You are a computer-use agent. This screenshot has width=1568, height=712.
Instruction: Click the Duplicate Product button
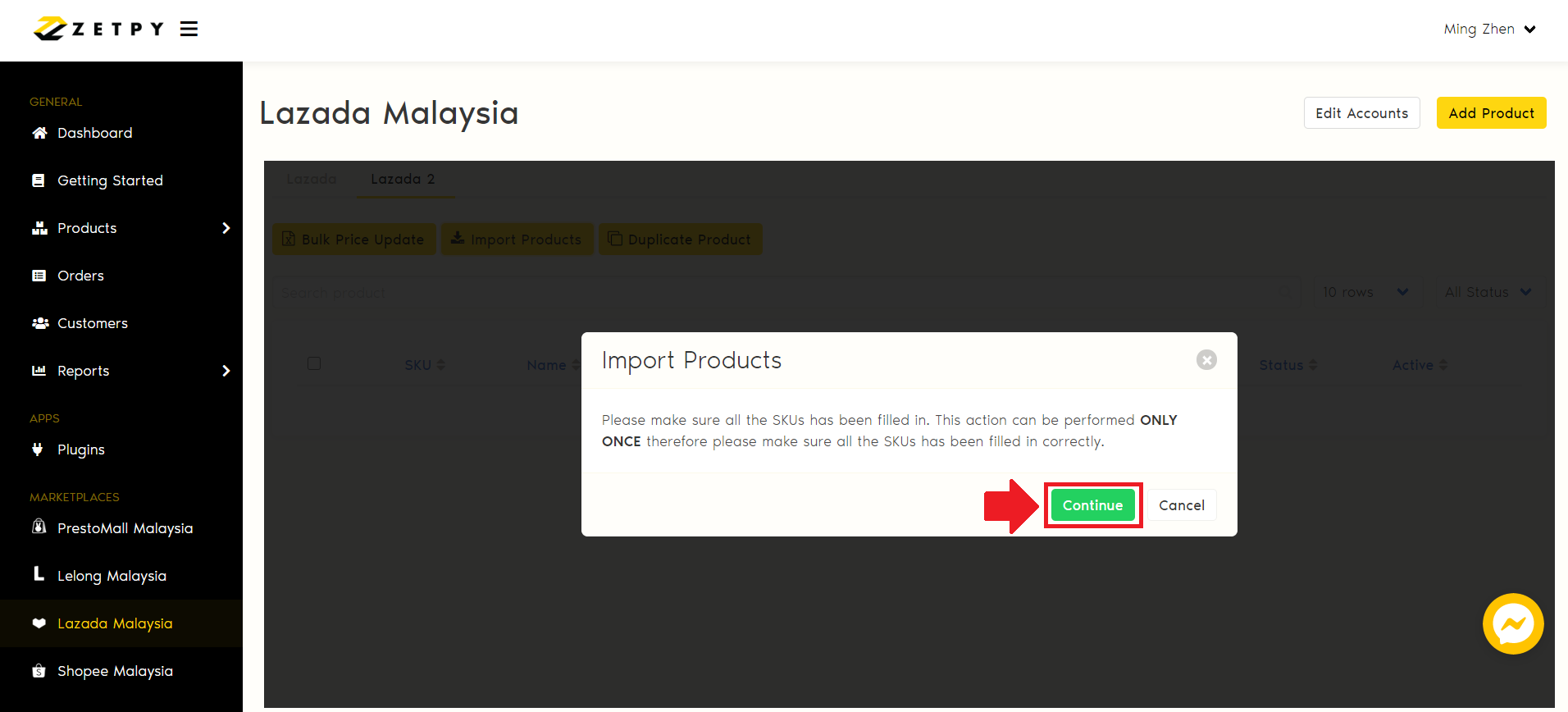(x=680, y=240)
